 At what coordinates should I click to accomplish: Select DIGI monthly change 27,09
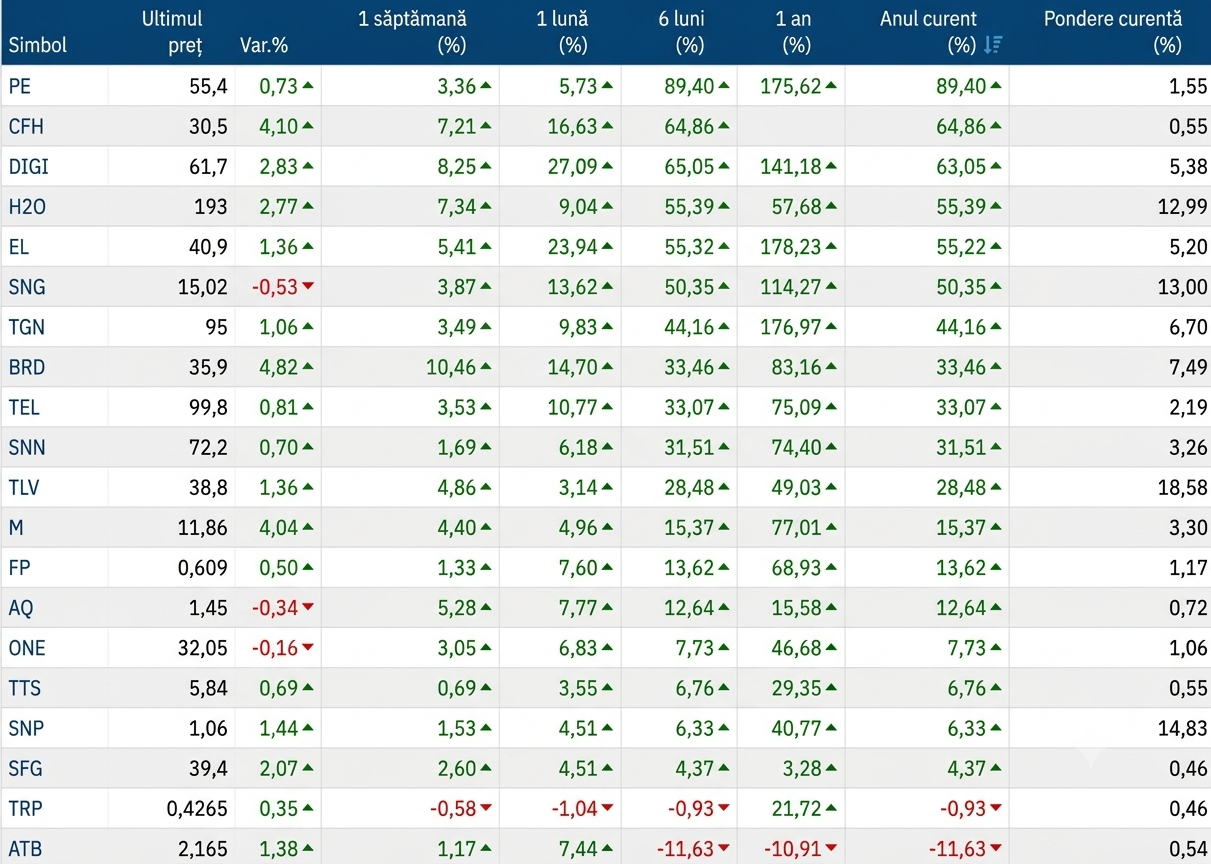pyautogui.click(x=573, y=167)
